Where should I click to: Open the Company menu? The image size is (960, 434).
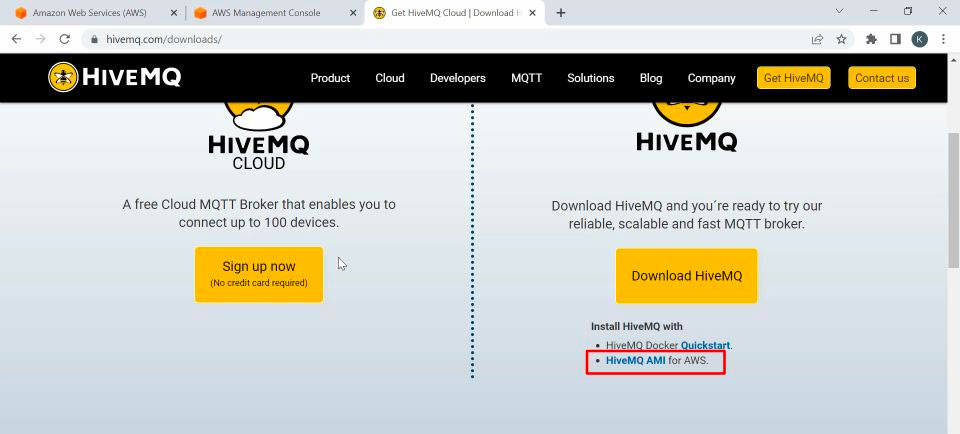(x=711, y=78)
